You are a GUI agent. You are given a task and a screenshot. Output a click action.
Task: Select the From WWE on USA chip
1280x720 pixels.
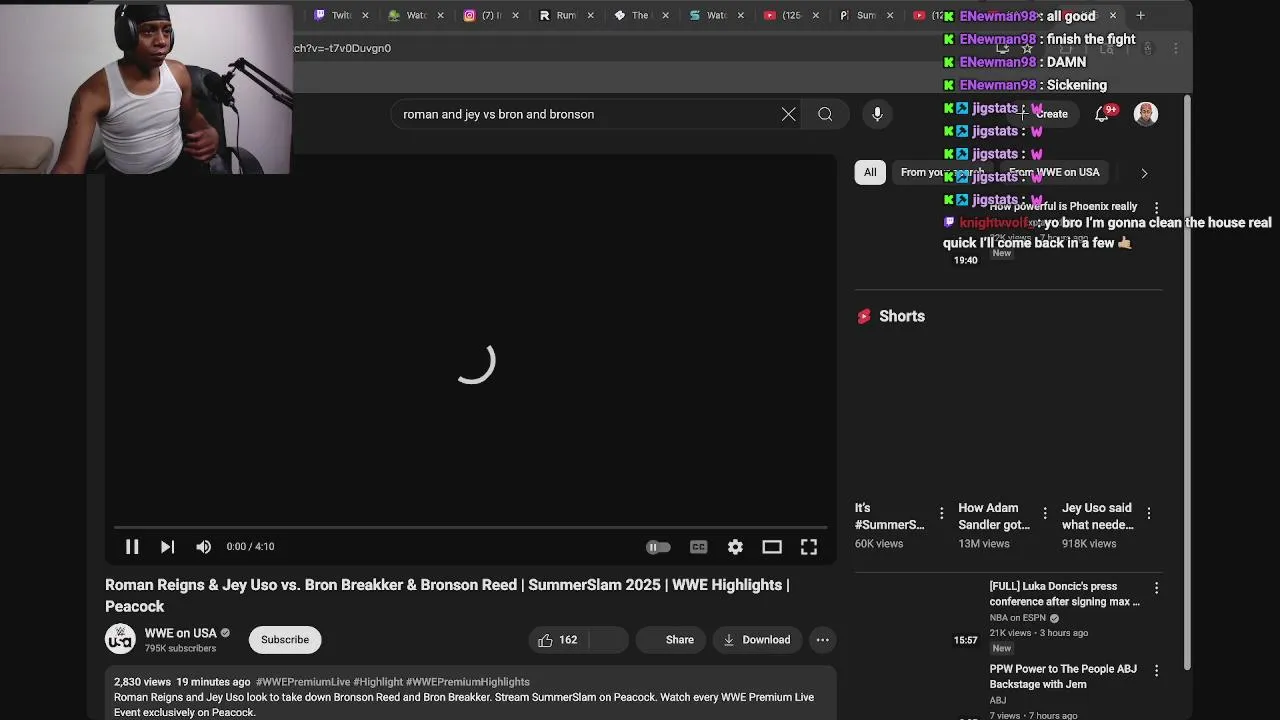coord(1053,172)
